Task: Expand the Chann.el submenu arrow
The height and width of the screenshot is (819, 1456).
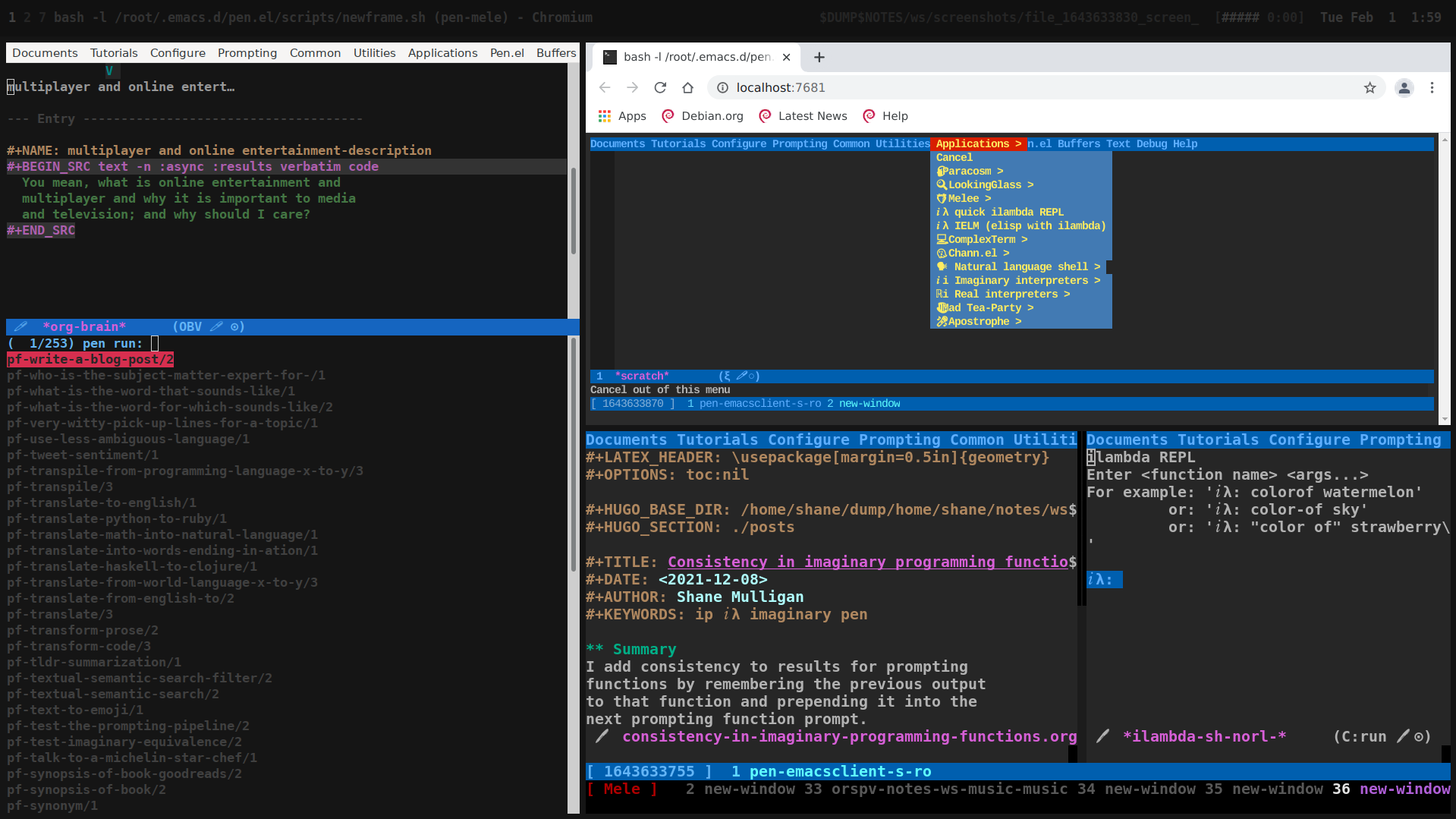Action: click(1006, 253)
